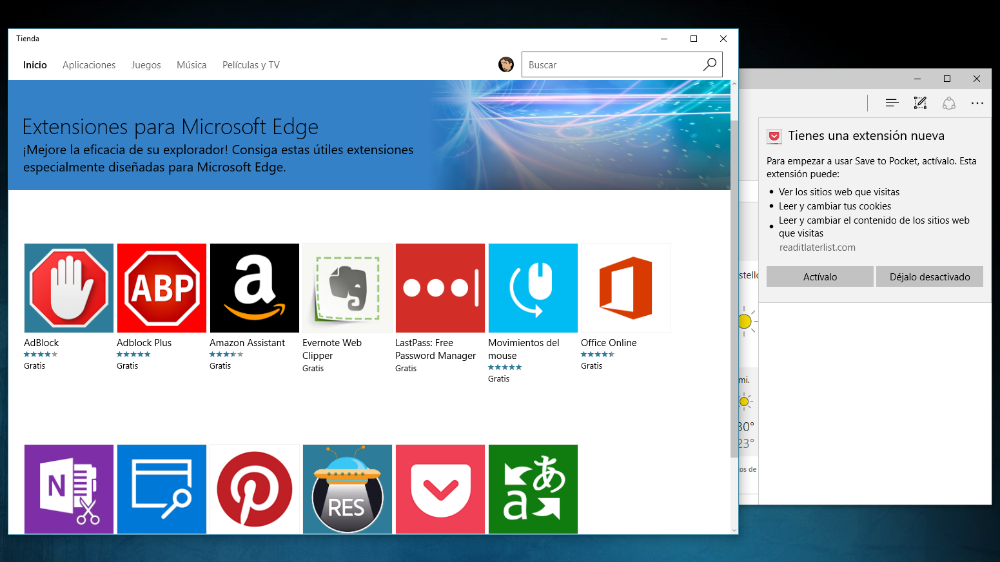Click the Extensiones para Microsoft Edge banner
The width and height of the screenshot is (1000, 562).
click(x=369, y=135)
